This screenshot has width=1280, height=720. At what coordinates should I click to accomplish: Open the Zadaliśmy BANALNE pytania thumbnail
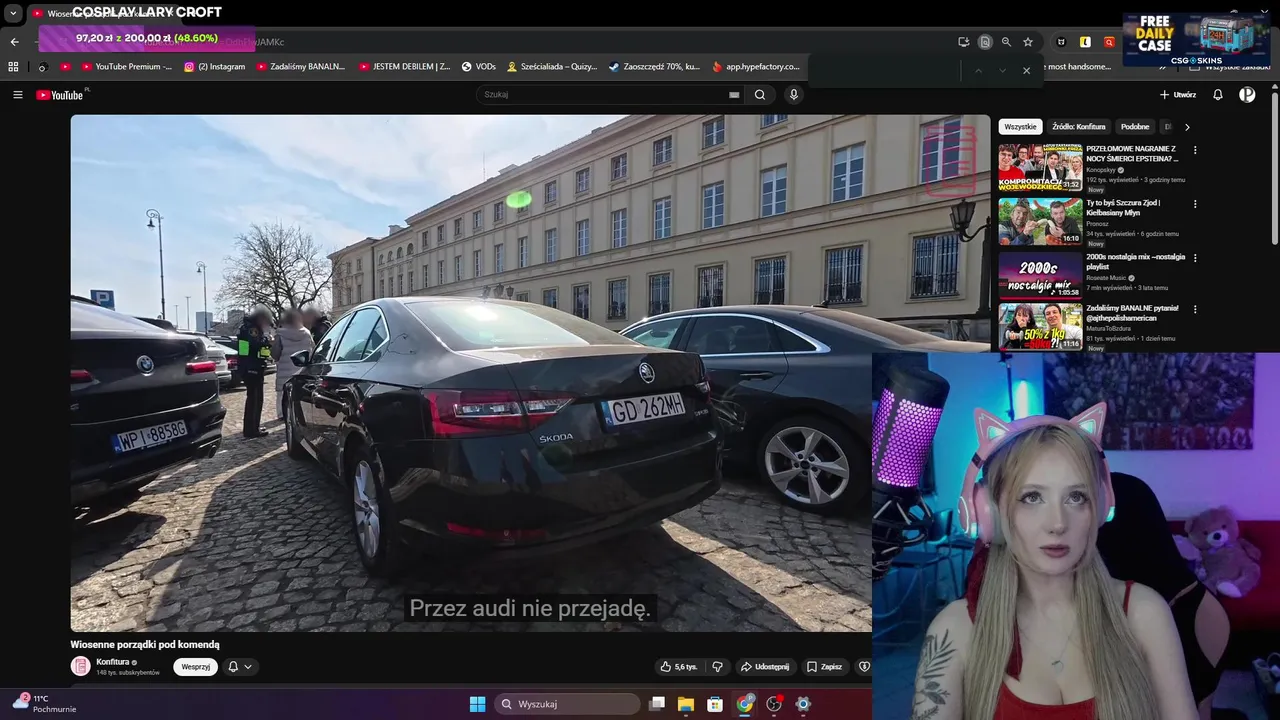pyautogui.click(x=1040, y=327)
